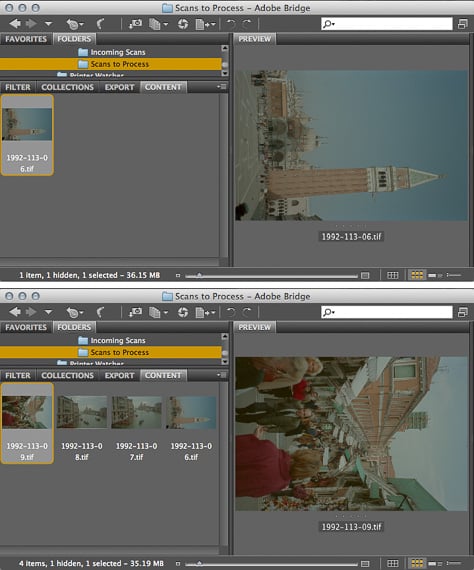Click the bell tower preview image

pos(352,145)
